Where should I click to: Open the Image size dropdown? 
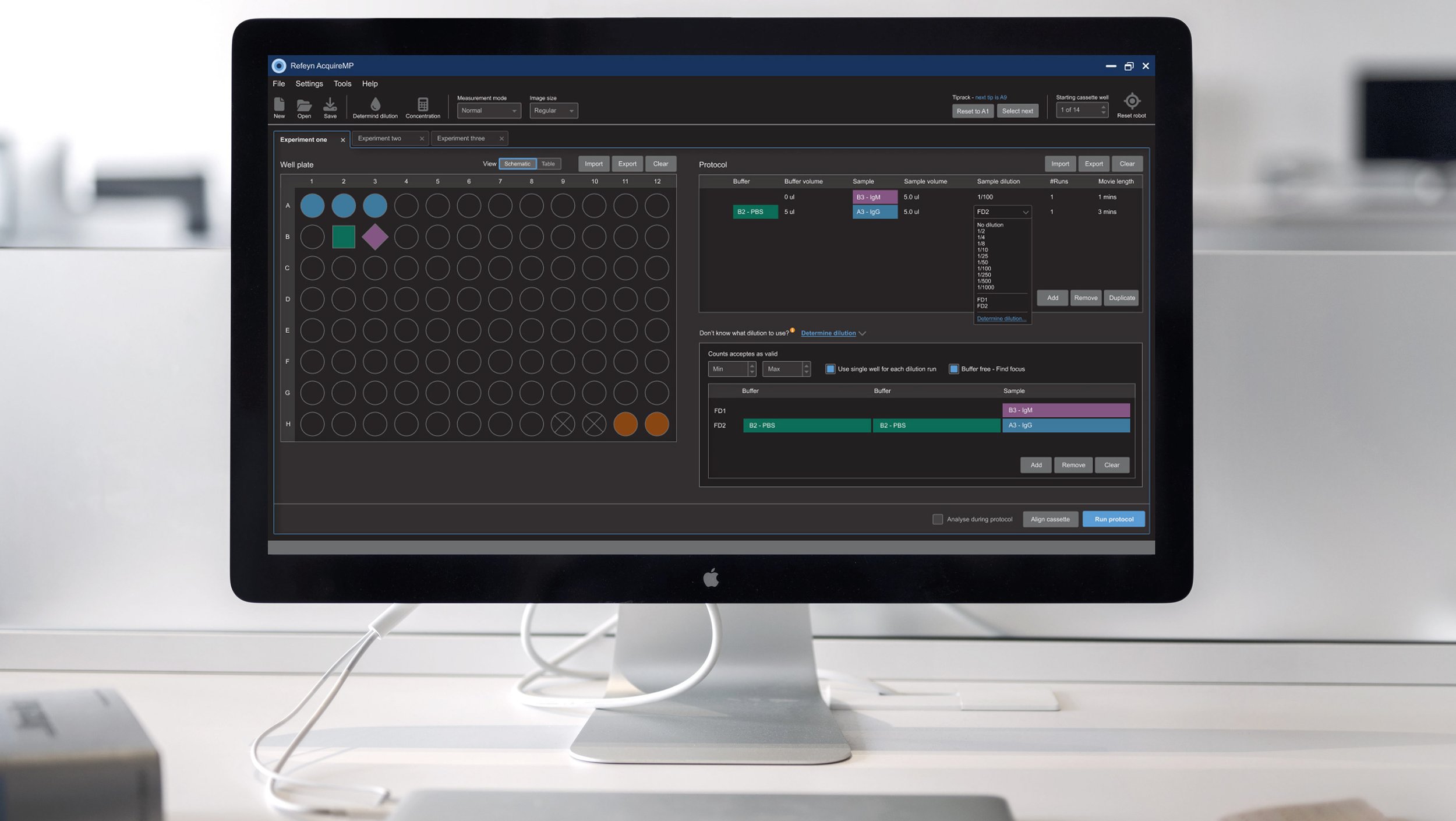[x=553, y=111]
